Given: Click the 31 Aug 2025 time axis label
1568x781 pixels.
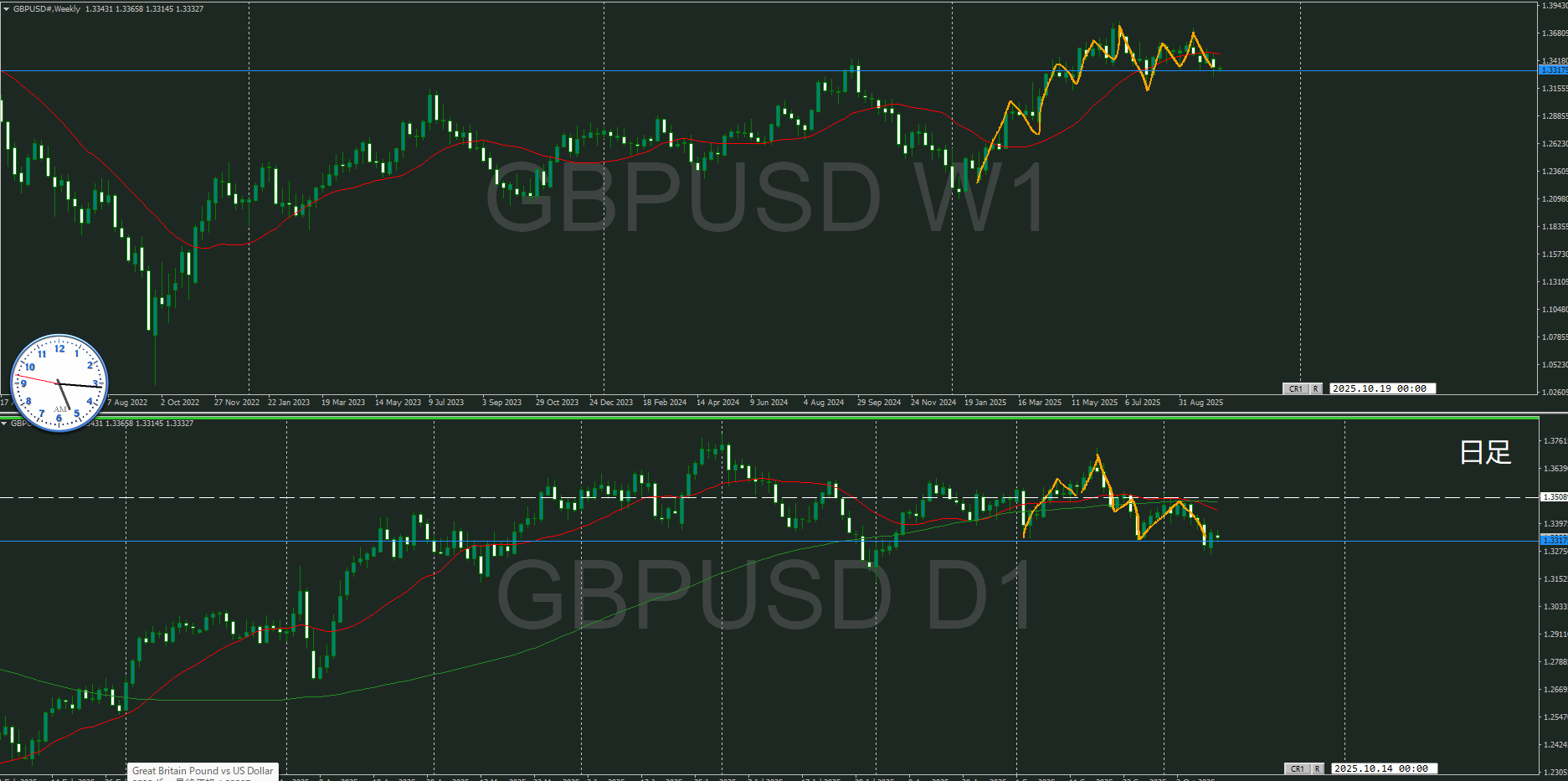Looking at the screenshot, I should coord(1200,403).
